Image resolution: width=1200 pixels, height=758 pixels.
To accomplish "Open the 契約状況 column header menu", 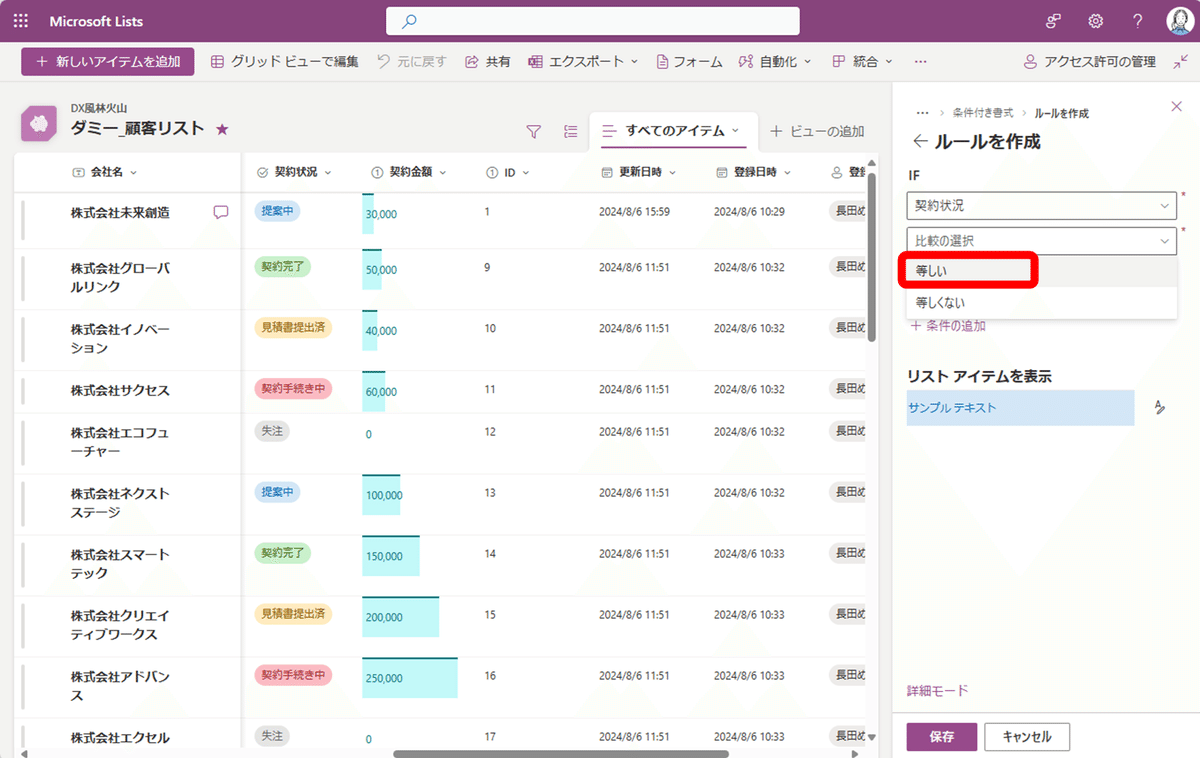I will [294, 172].
